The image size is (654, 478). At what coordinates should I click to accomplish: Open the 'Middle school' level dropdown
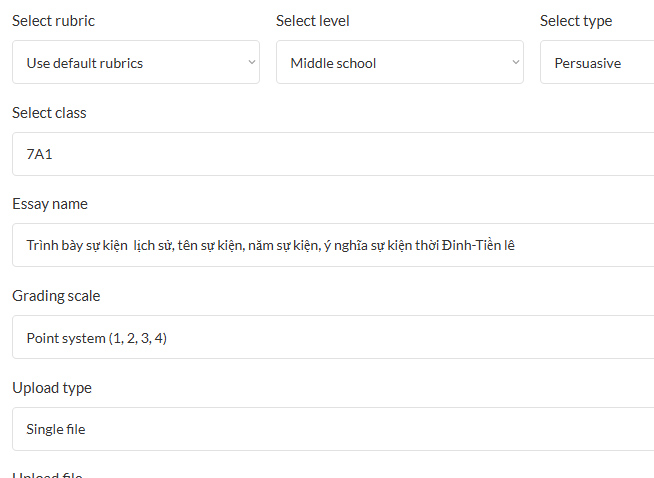(399, 63)
